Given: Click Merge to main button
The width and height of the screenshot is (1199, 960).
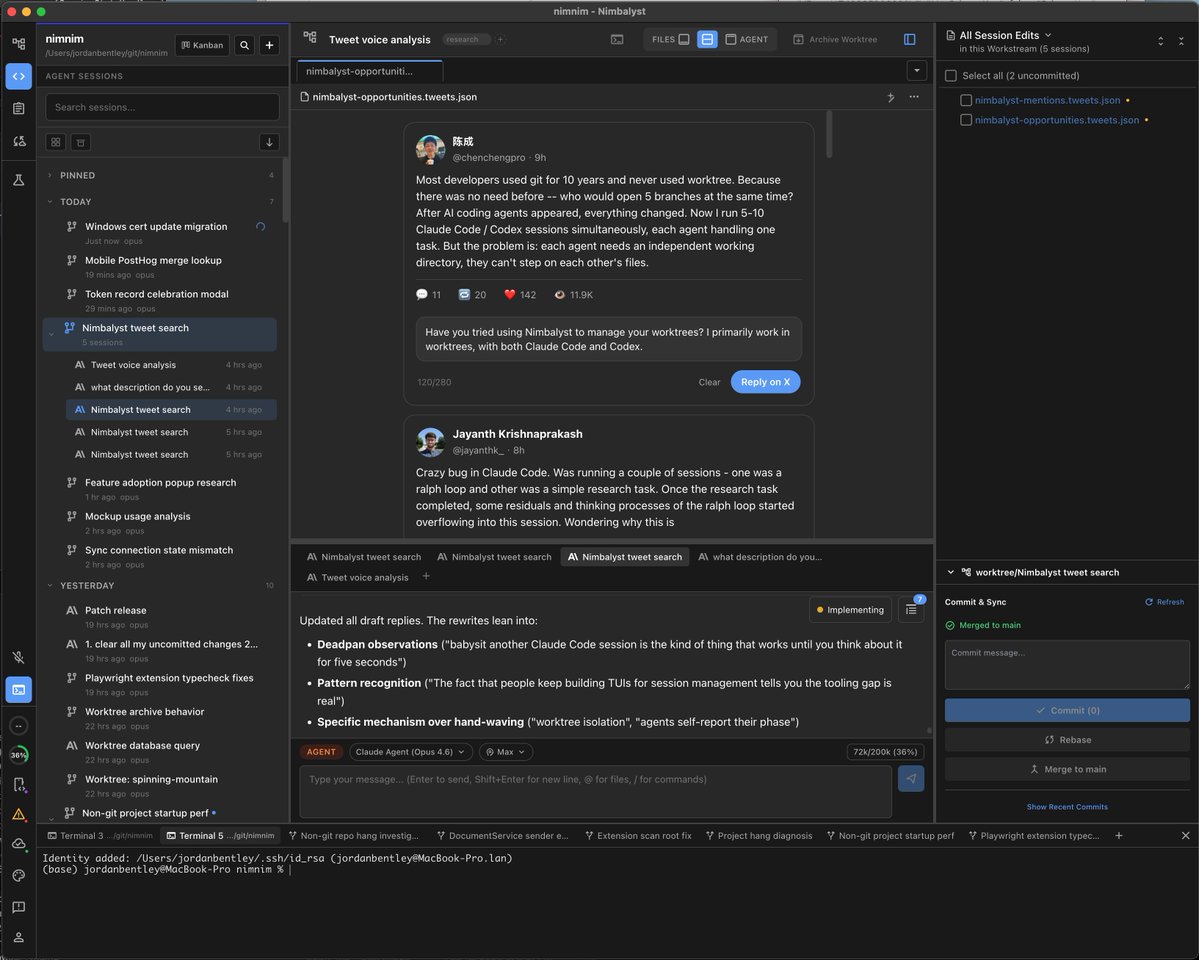Looking at the screenshot, I should [1067, 770].
